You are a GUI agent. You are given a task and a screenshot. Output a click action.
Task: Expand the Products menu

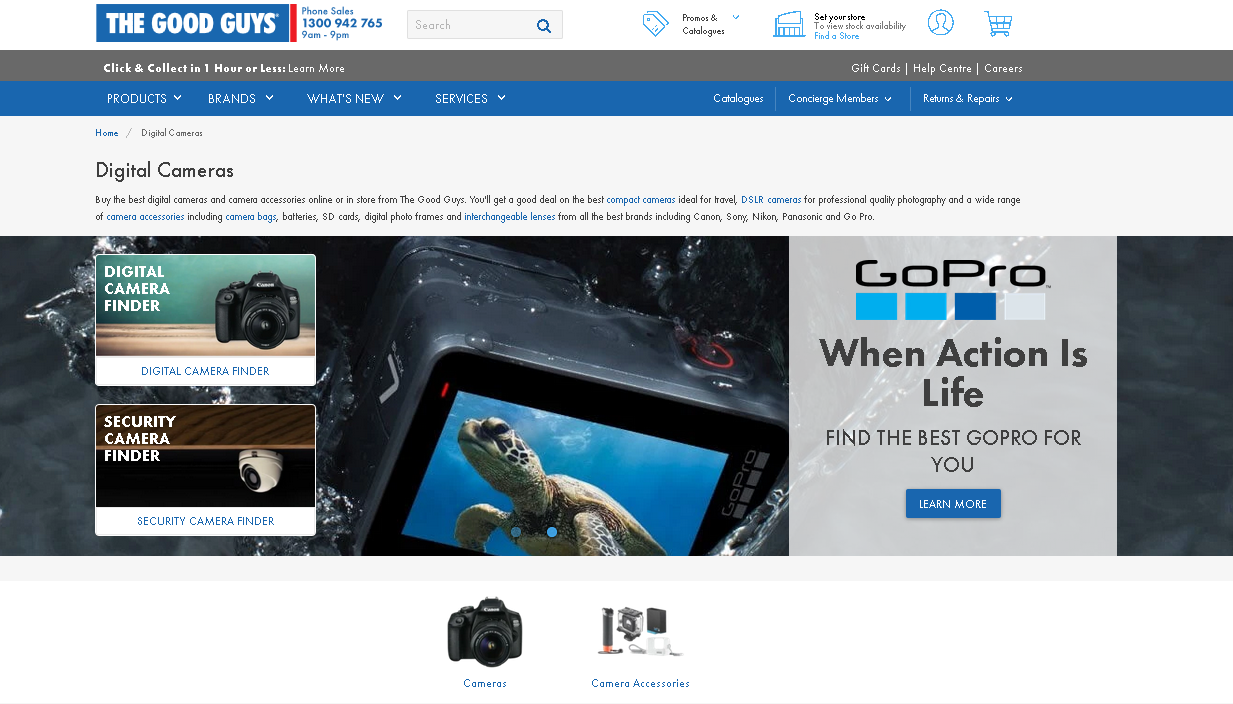tap(144, 98)
